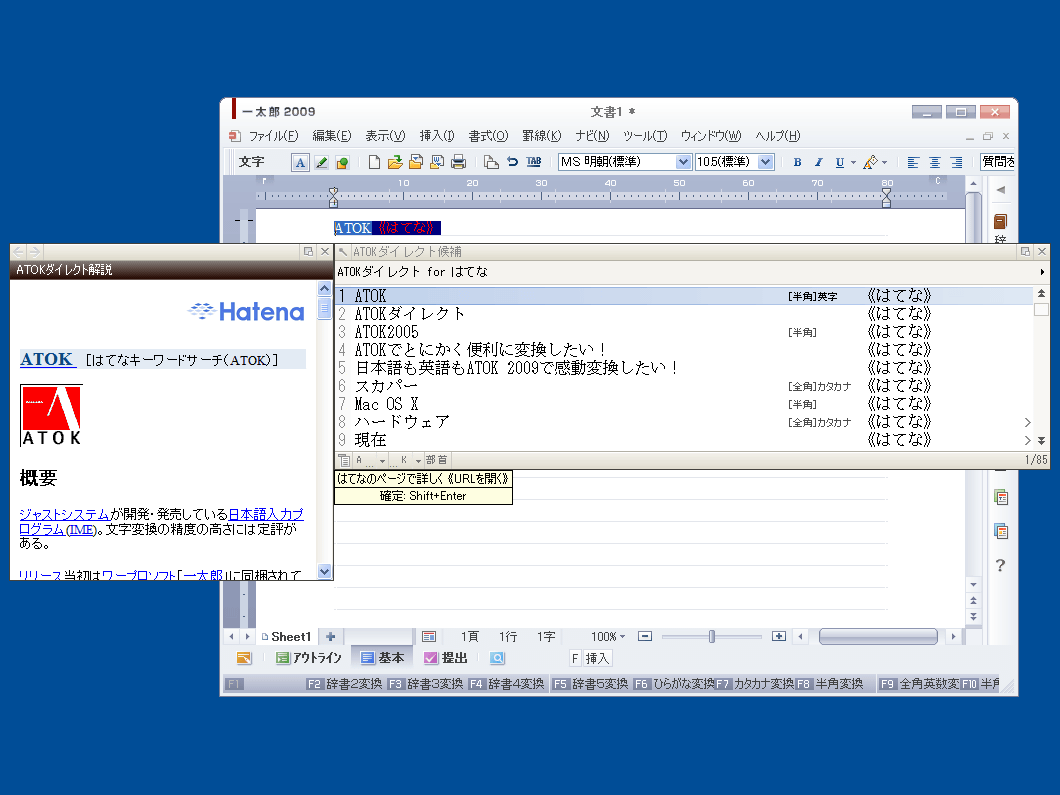
Task: Open the ファイル menu
Action: pos(273,136)
